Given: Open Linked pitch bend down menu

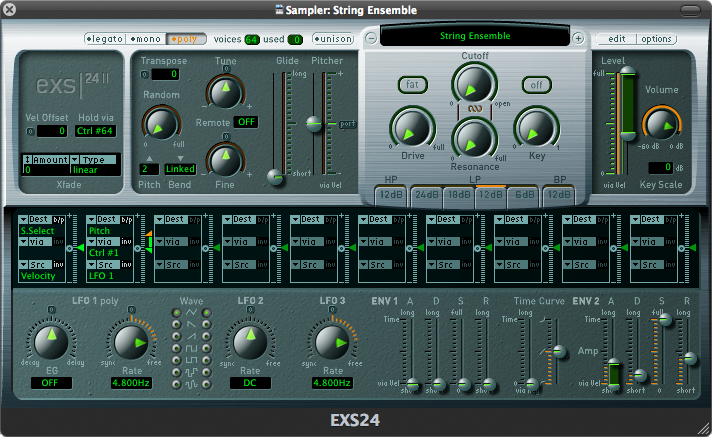Looking at the screenshot, I should click(x=180, y=169).
